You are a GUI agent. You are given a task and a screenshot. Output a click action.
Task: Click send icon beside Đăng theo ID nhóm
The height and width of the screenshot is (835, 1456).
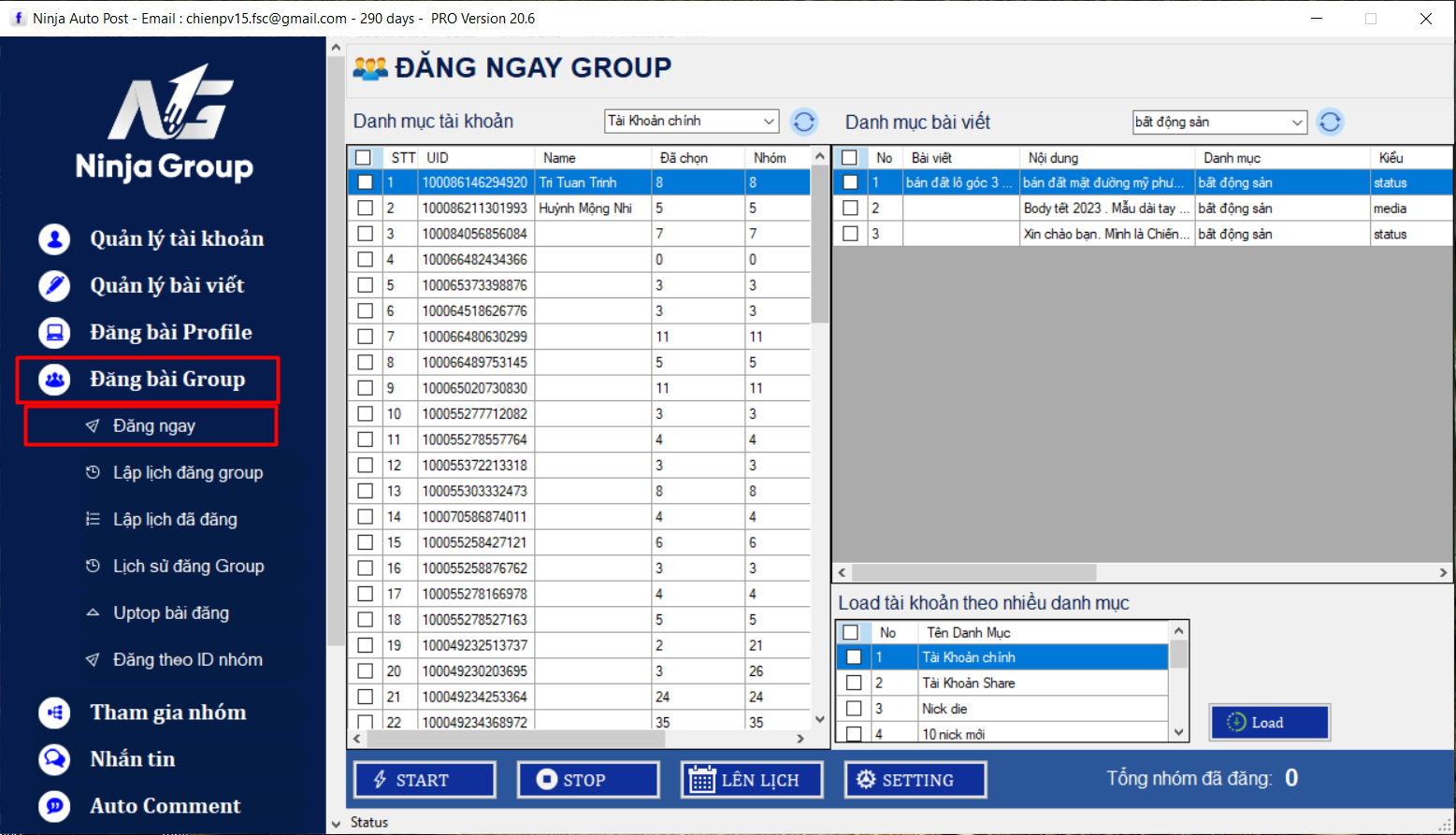[x=93, y=660]
